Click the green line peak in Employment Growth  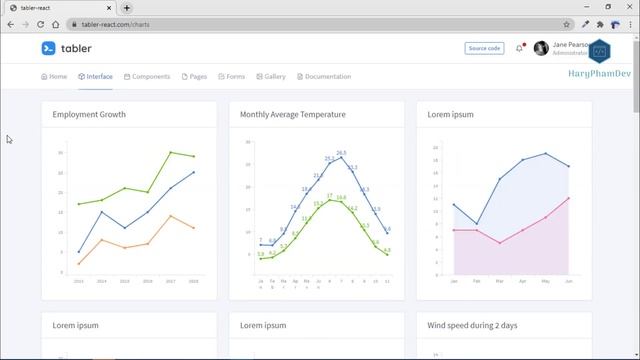pyautogui.click(x=171, y=152)
